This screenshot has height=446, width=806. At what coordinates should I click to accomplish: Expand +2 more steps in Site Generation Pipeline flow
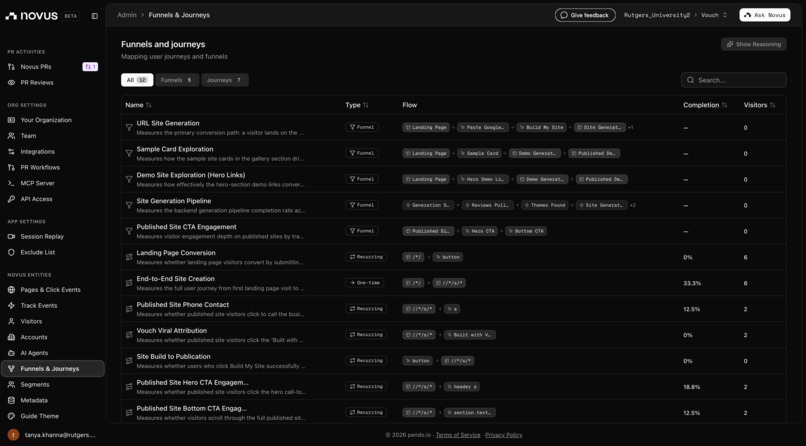(633, 206)
